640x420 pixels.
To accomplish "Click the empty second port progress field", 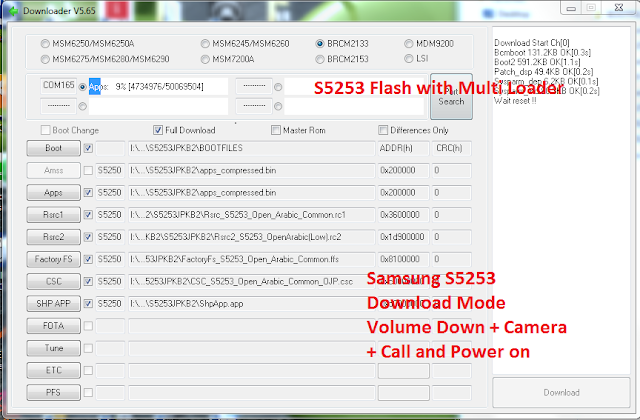I will coord(158,107).
